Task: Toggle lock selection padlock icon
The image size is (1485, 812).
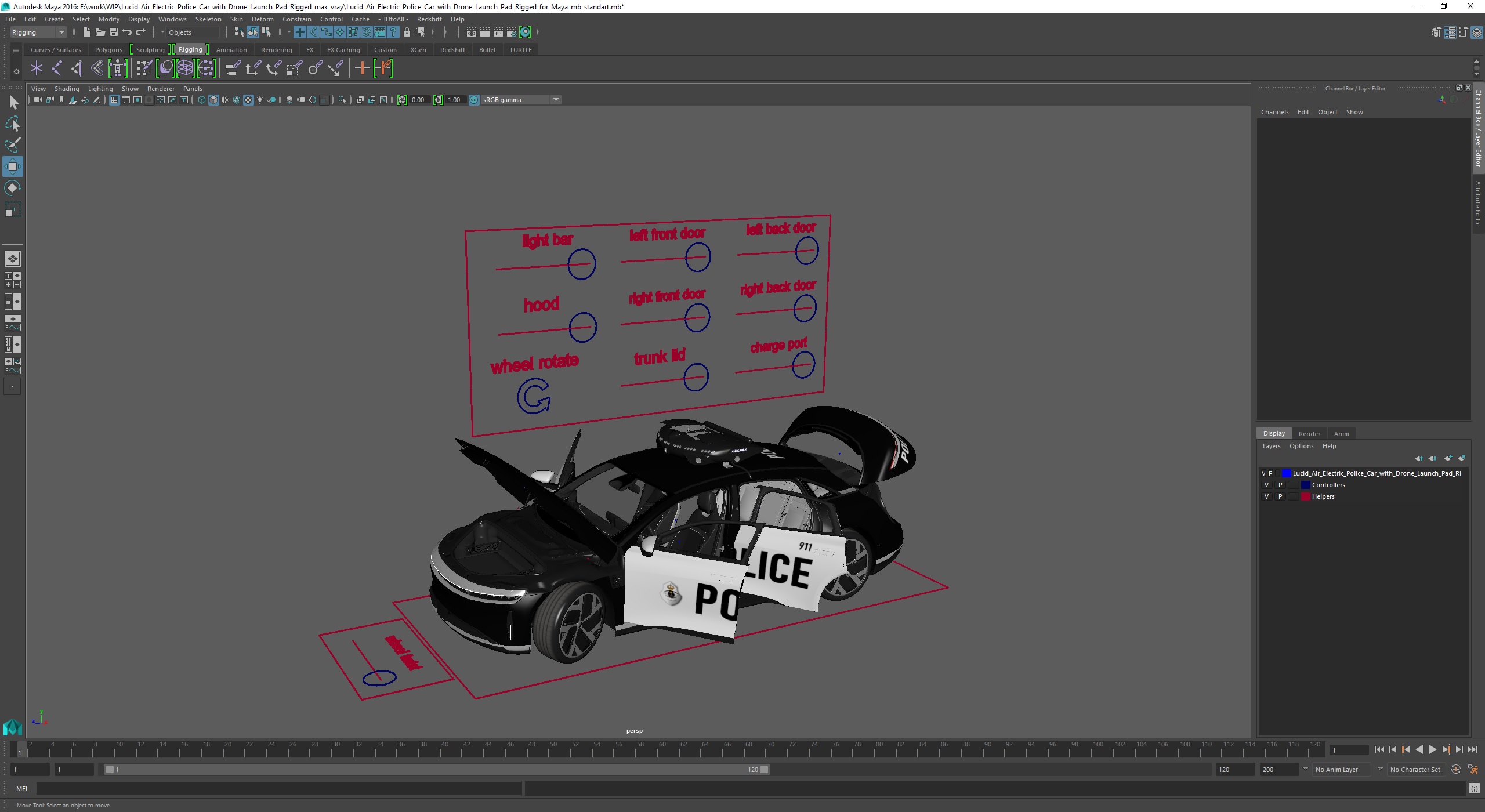Action: point(407,32)
